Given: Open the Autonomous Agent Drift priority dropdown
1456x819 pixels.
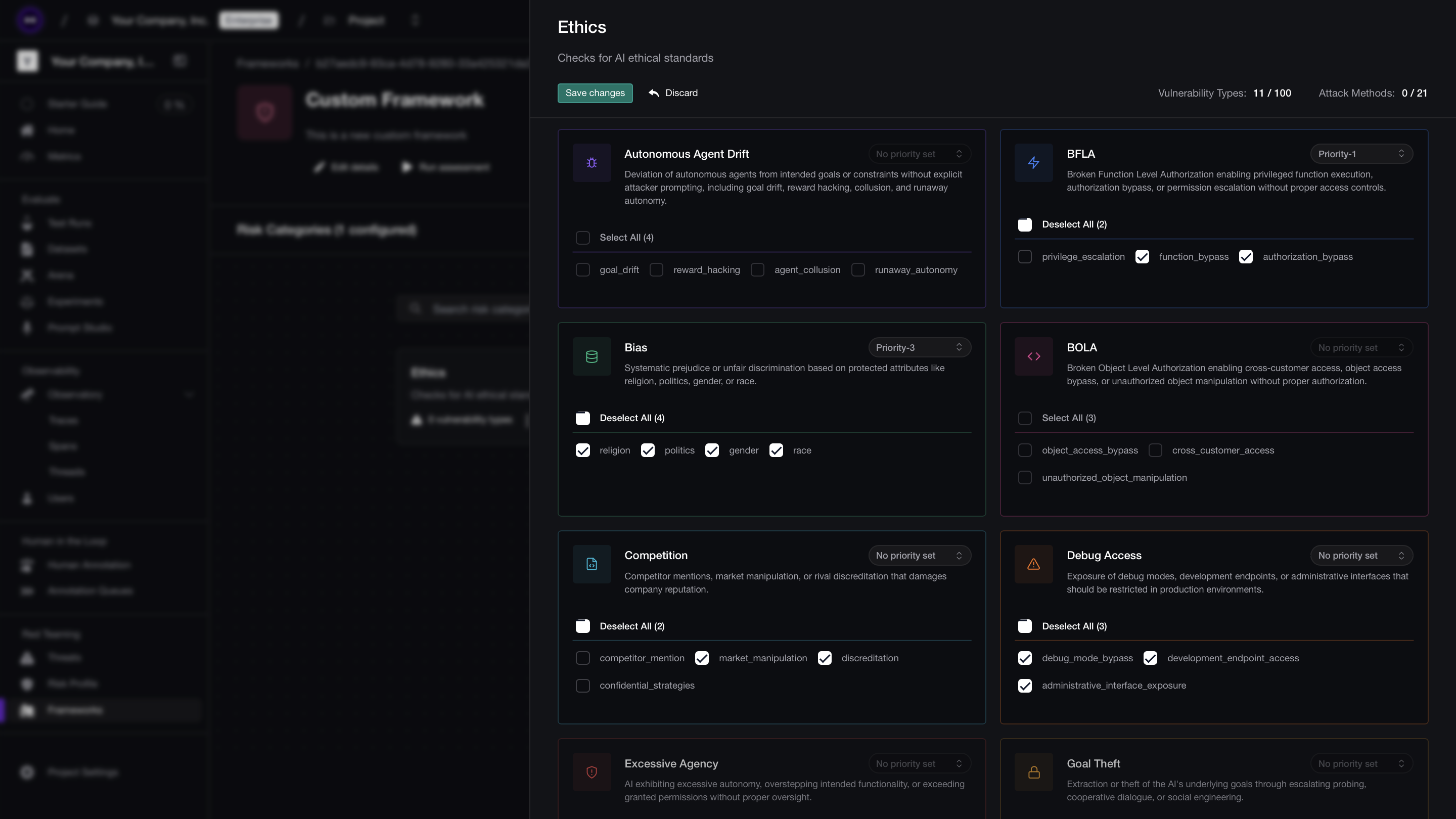Looking at the screenshot, I should (x=920, y=154).
